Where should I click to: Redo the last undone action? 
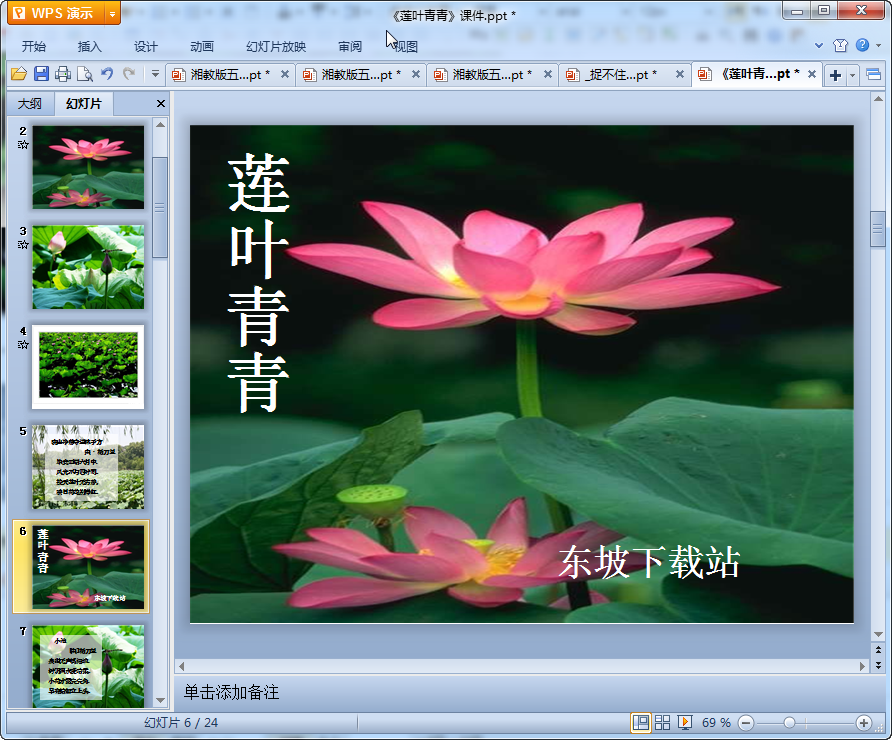129,74
